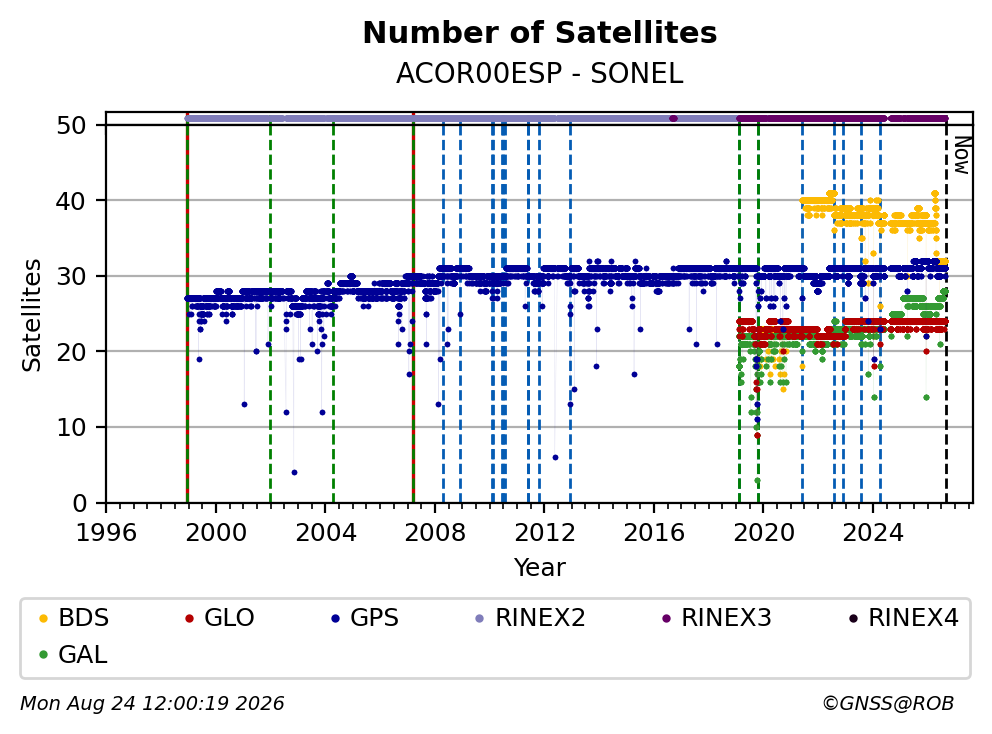Click the 2008 x-axis tick label
Screen dimensions: 992x734
click(435, 533)
